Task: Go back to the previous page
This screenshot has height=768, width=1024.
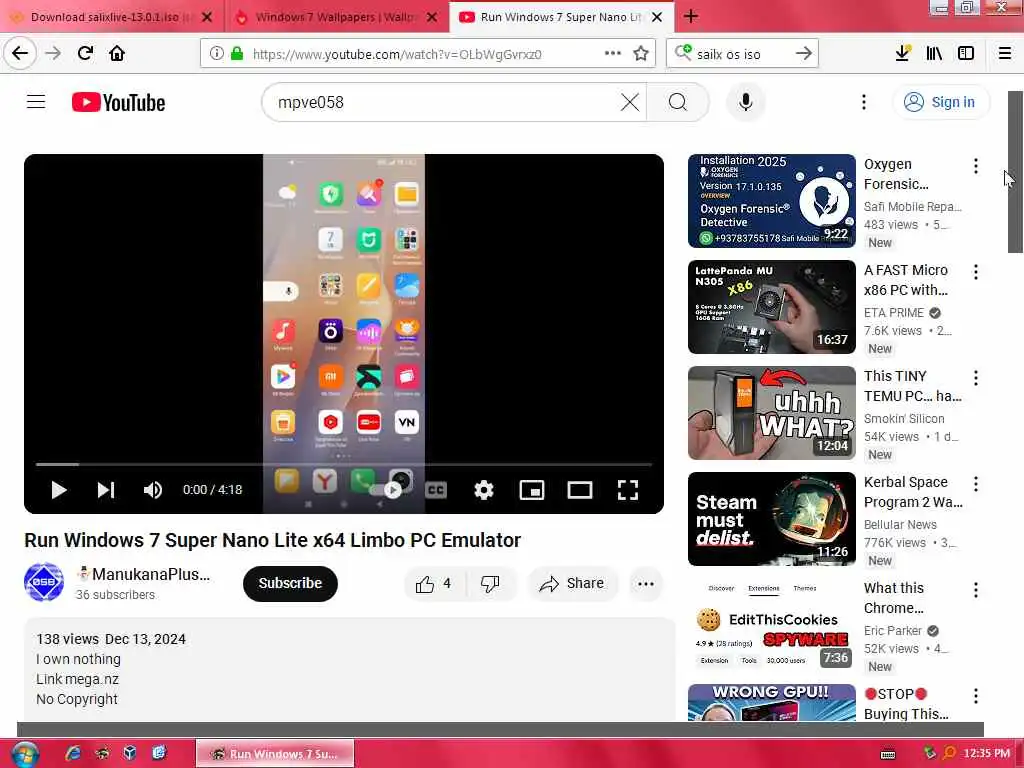Action: (20, 53)
